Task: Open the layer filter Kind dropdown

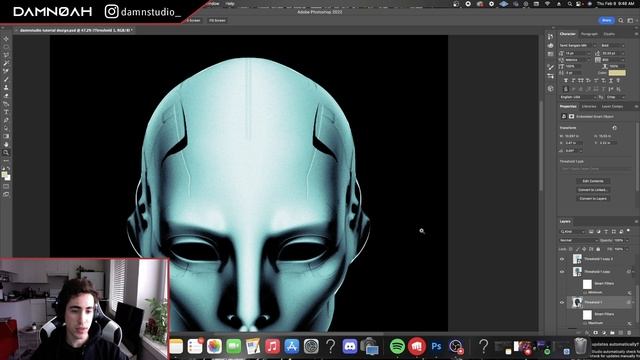Action: click(572, 231)
